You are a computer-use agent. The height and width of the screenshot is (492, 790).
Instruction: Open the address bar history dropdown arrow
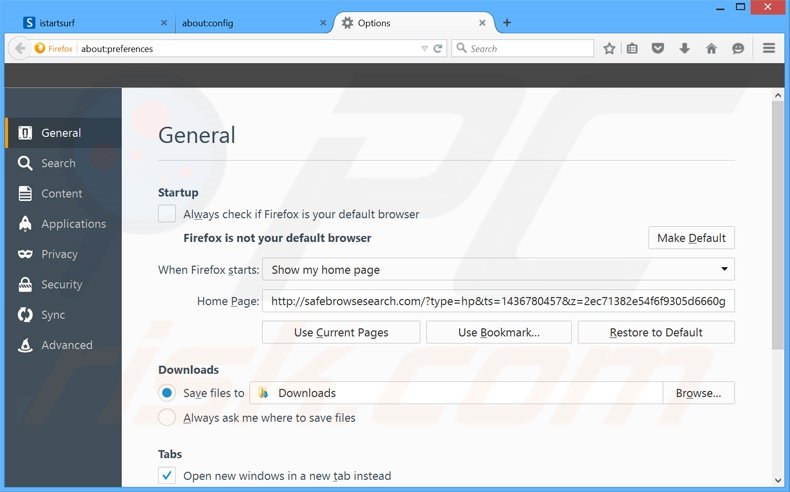pyautogui.click(x=424, y=48)
